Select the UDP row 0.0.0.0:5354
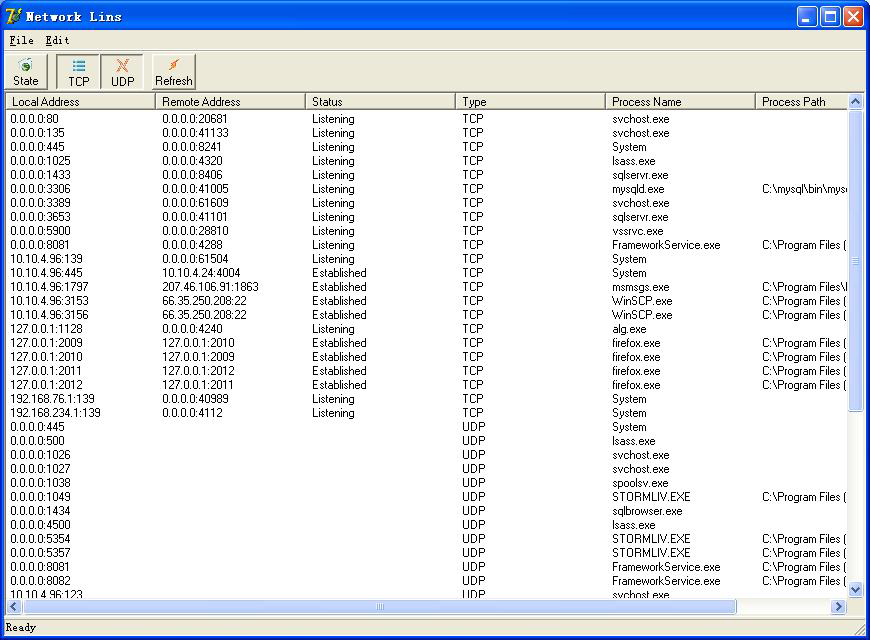870x640 pixels. 426,538
